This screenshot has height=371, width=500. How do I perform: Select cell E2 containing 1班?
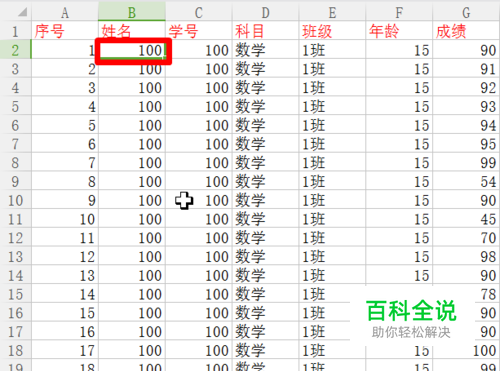(x=332, y=50)
